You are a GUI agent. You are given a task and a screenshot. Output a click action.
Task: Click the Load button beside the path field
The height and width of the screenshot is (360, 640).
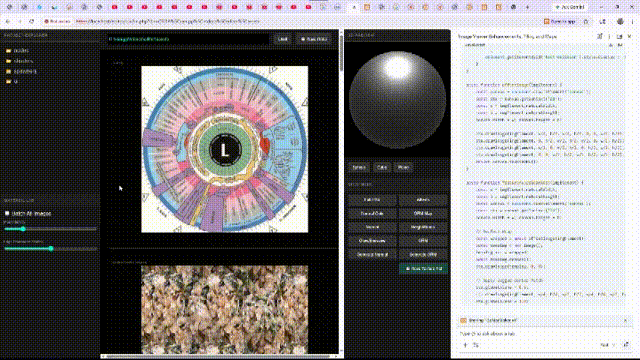282,39
